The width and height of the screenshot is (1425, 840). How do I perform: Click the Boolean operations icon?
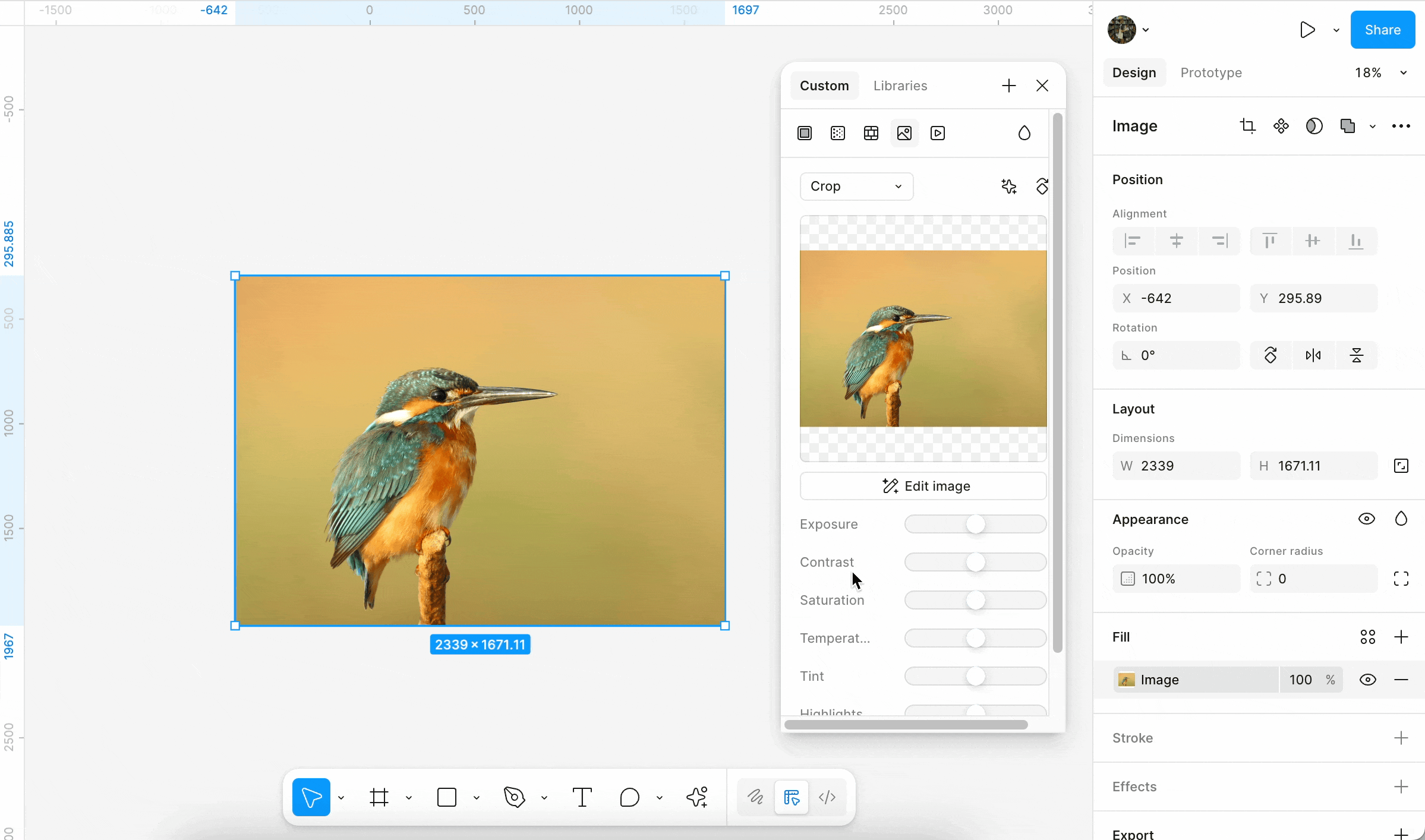[1348, 126]
